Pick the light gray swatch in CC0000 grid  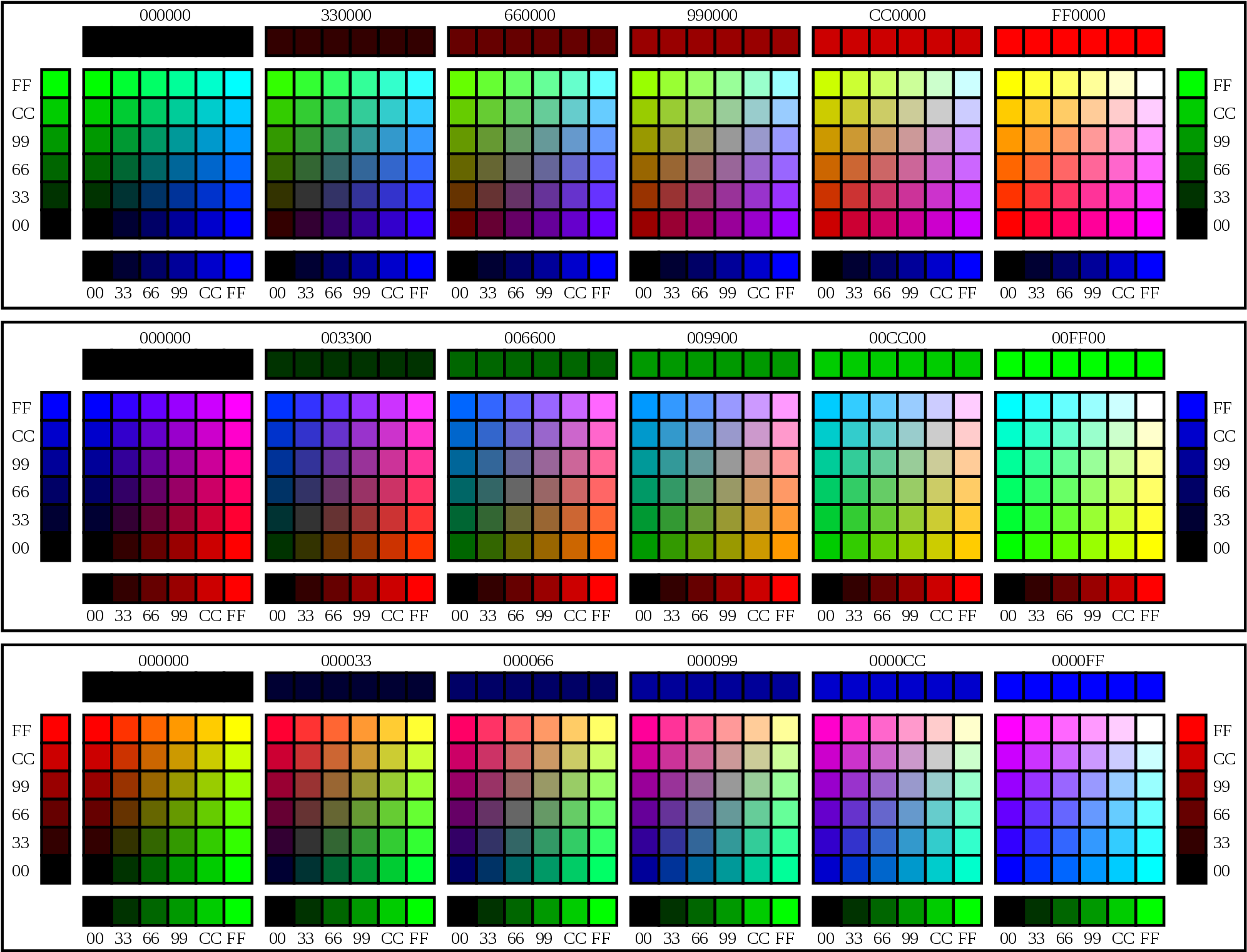[939, 112]
